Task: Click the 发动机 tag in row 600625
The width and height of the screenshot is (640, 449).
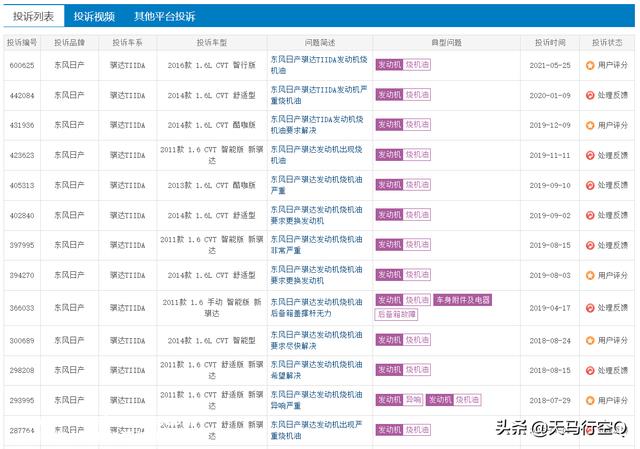Action: click(389, 65)
